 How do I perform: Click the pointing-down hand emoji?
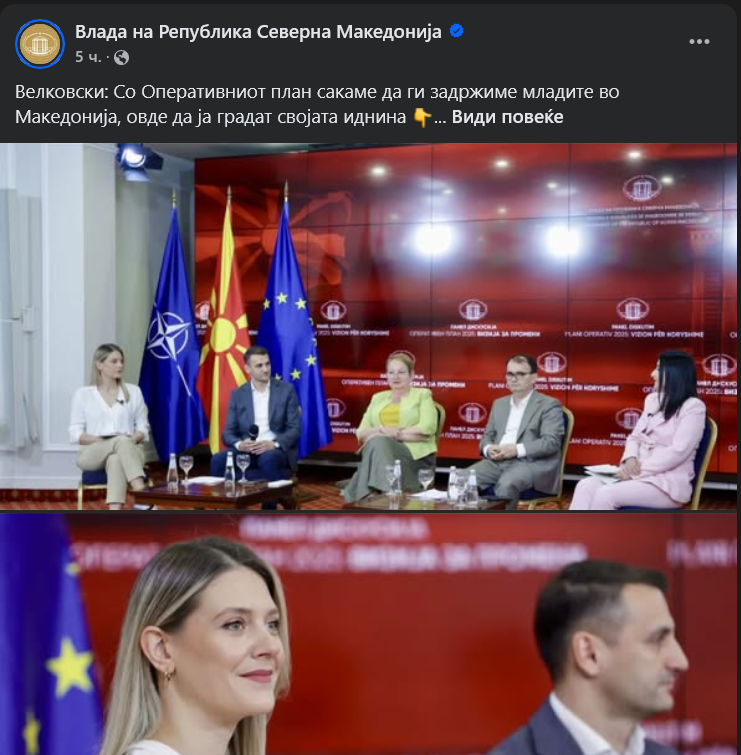422,117
